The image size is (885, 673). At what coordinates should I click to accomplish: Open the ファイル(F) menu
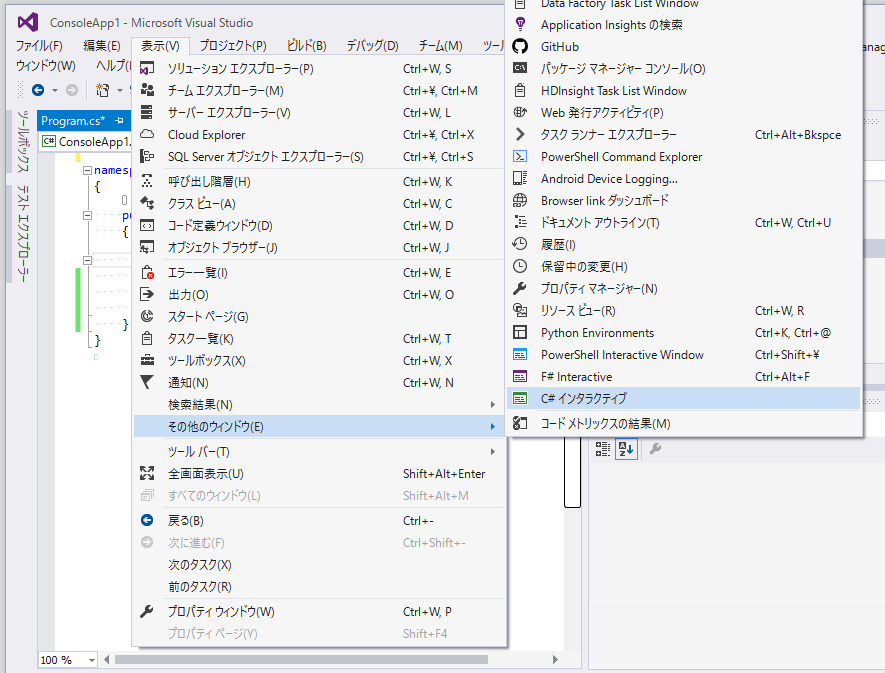point(39,46)
